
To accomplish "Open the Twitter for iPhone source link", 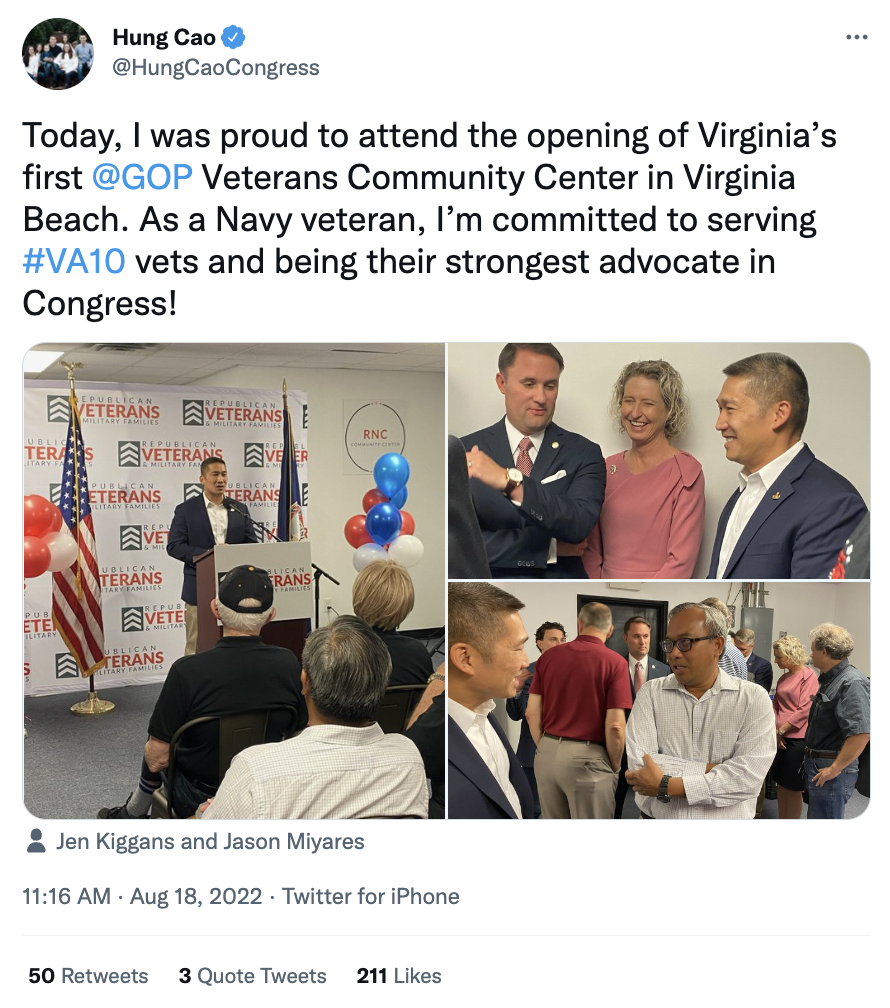I will (x=371, y=896).
